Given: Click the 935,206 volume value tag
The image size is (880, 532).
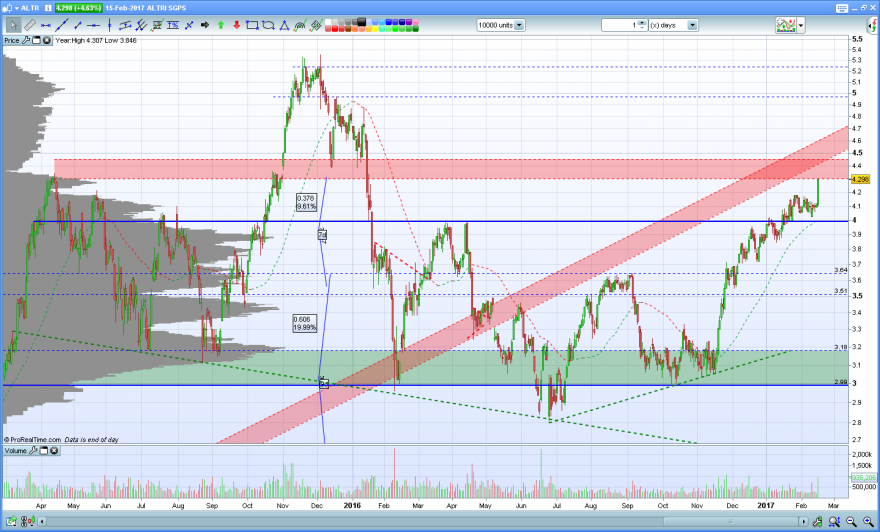Looking at the screenshot, I should [864, 478].
